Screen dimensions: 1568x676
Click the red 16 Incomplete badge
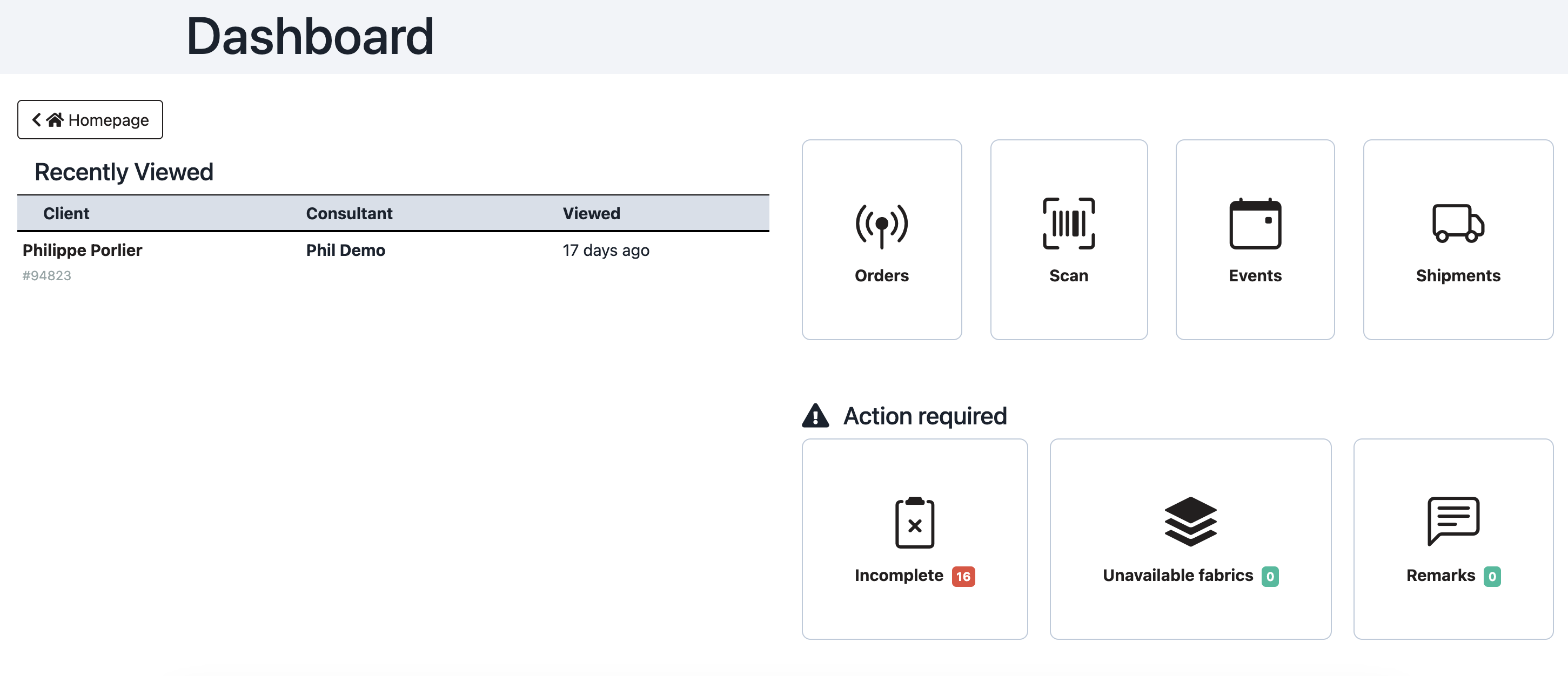963,576
